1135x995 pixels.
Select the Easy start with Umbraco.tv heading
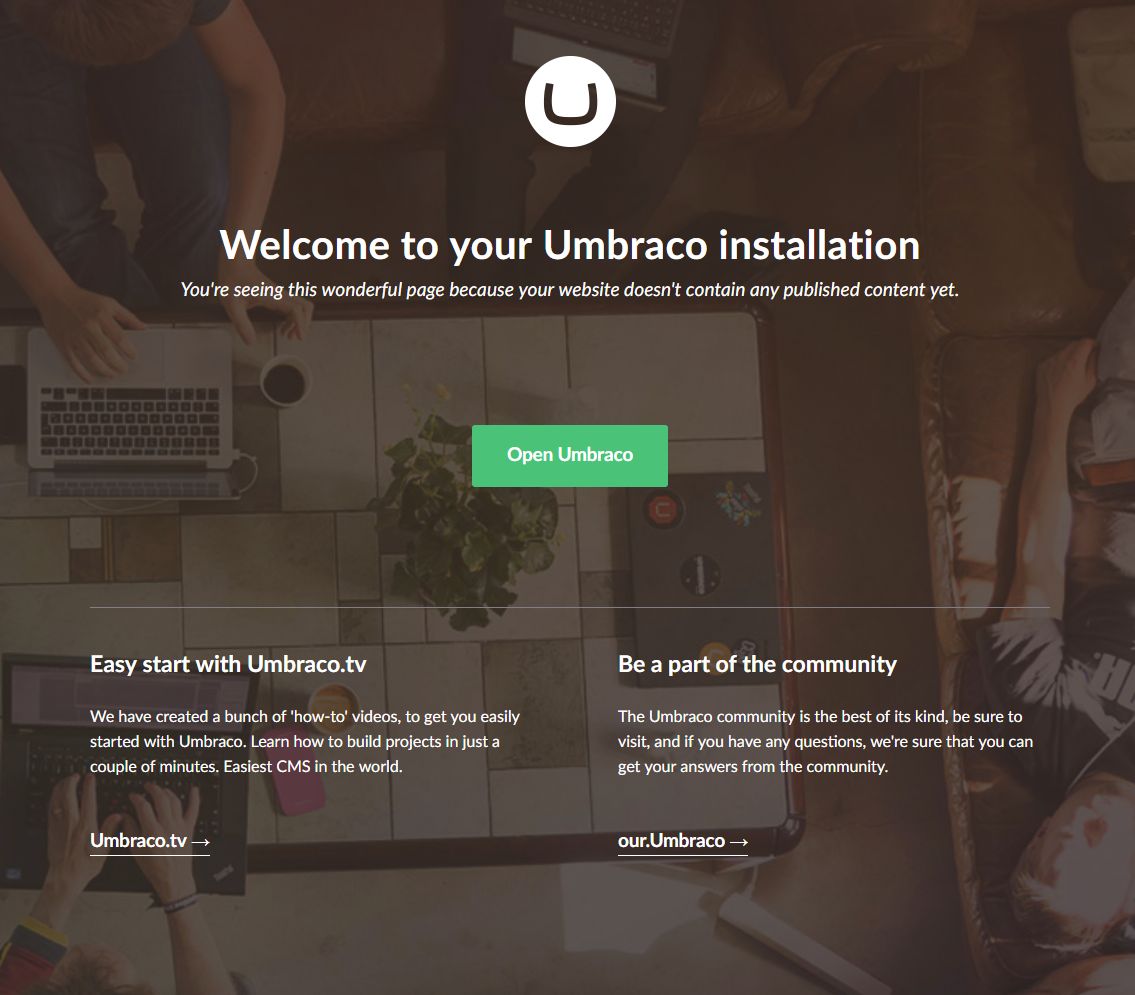point(228,664)
